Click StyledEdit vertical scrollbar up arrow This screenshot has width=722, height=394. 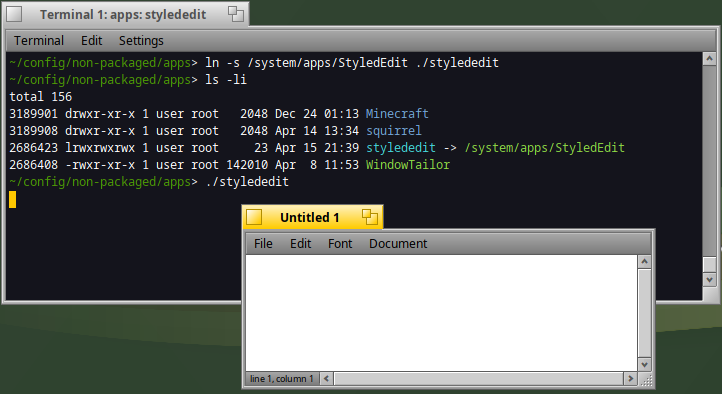(x=644, y=262)
